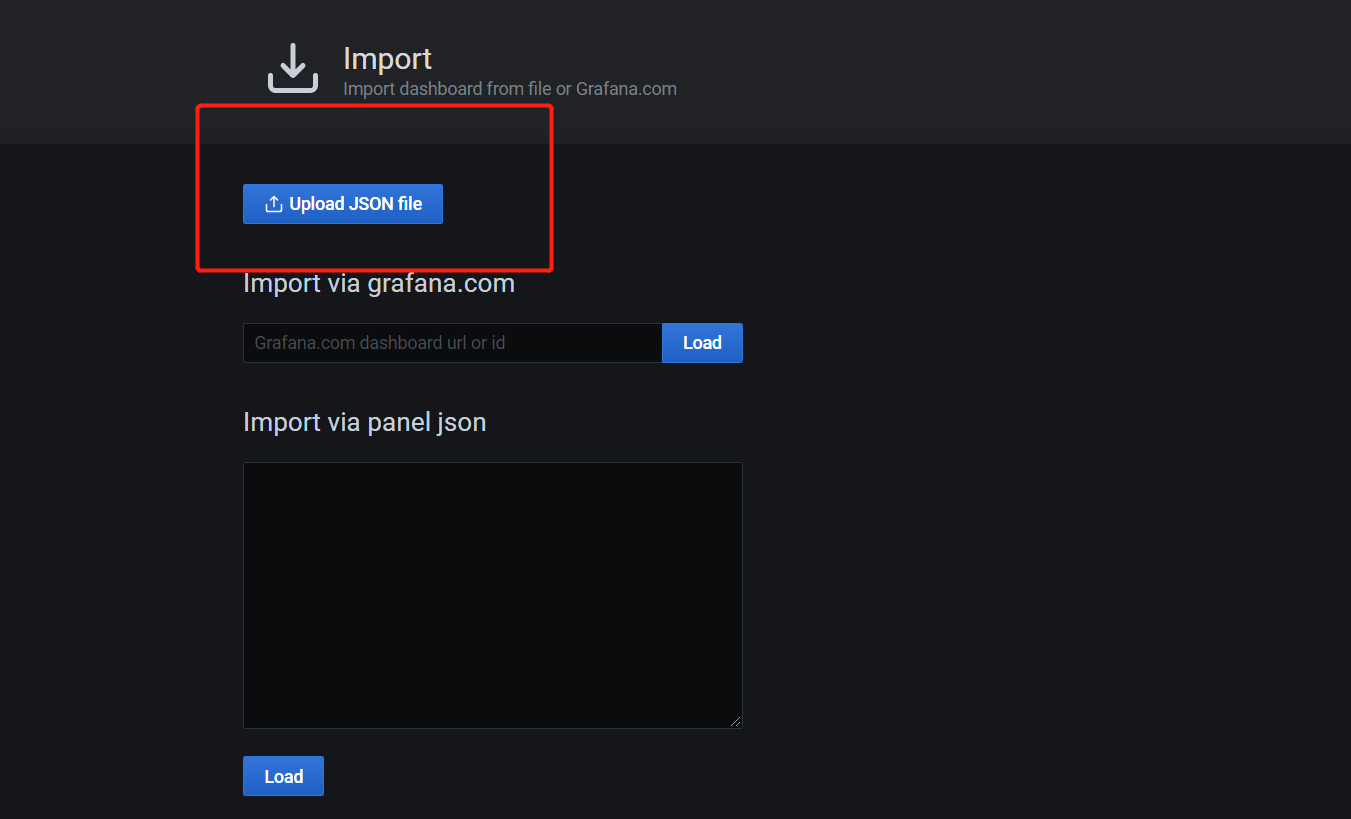Click the Load button below the json area
Viewport: 1351px width, 819px height.
(x=283, y=776)
